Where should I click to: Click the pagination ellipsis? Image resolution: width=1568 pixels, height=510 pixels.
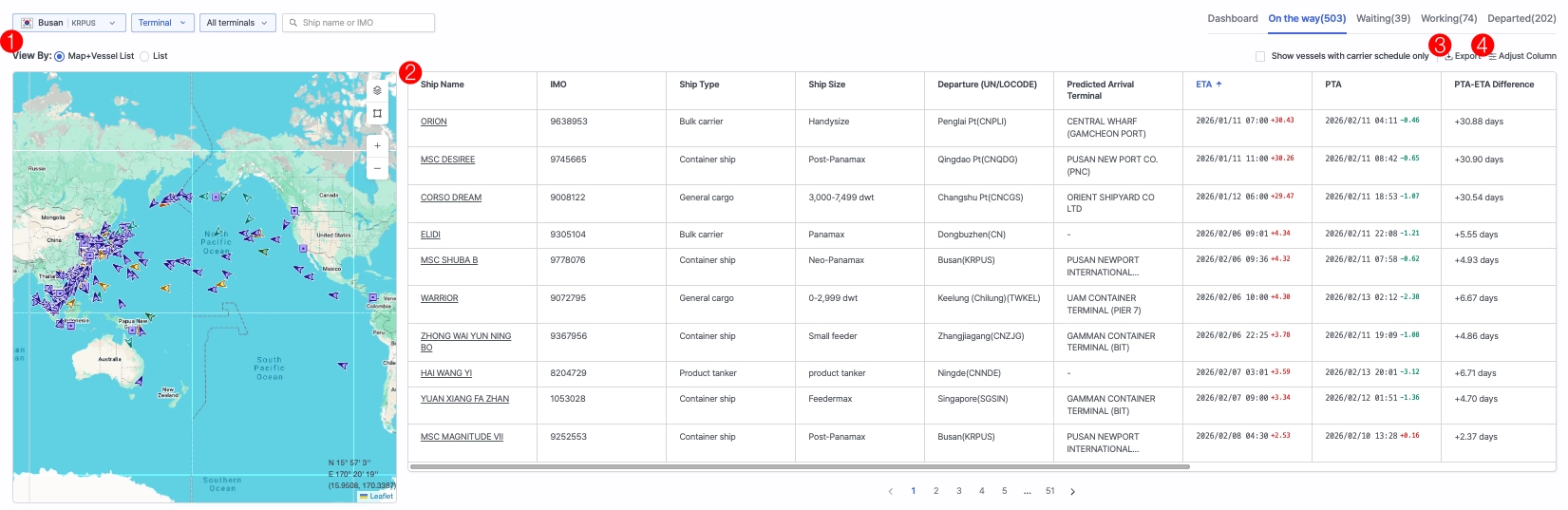pyautogui.click(x=1027, y=492)
